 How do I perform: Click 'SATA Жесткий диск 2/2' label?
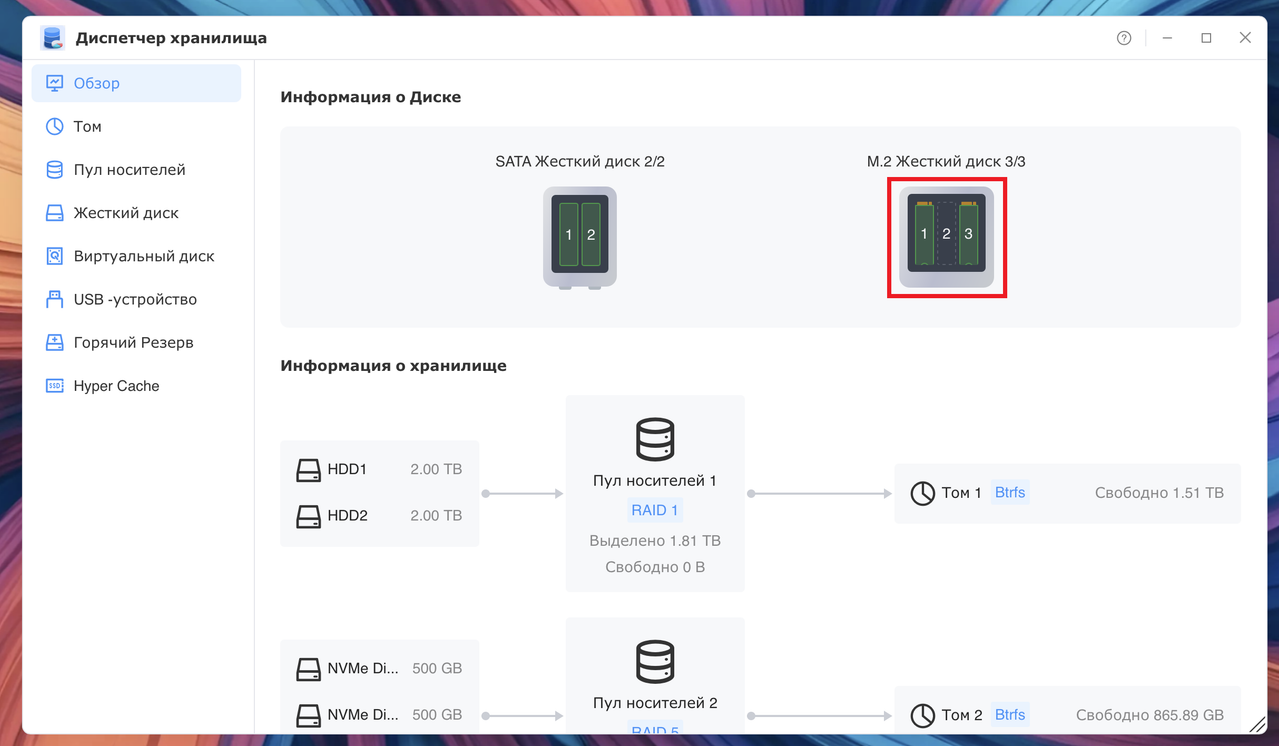pos(580,161)
